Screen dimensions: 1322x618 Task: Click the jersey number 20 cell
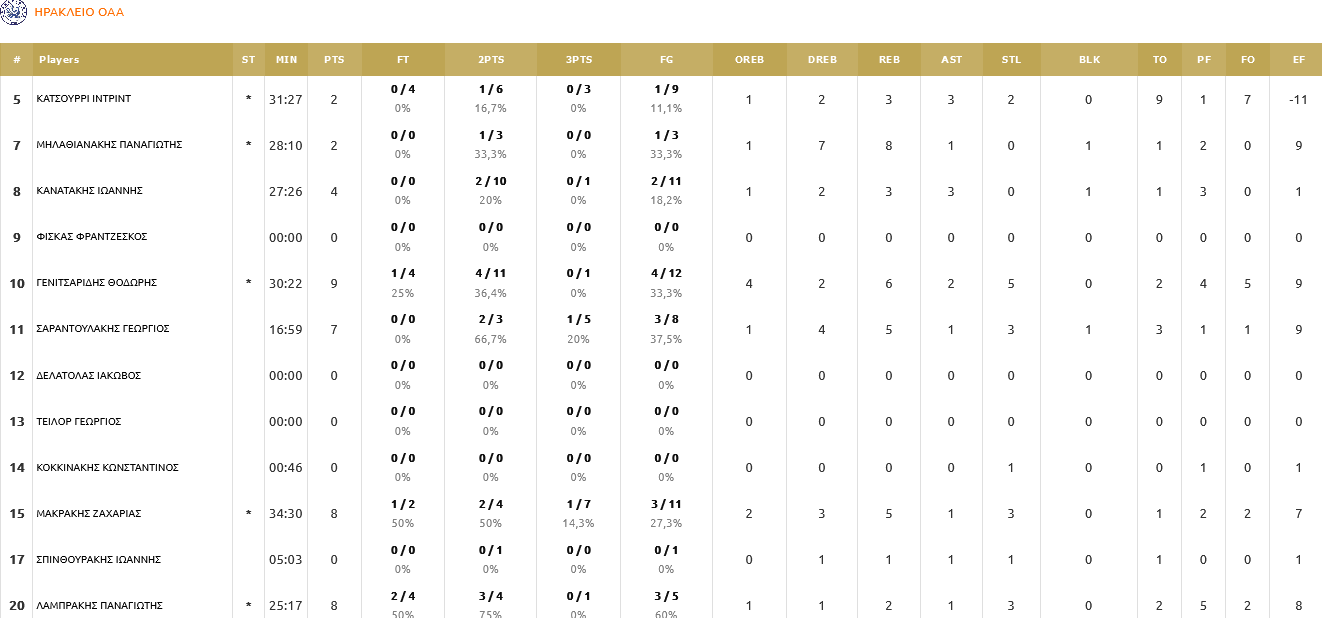click(16, 605)
